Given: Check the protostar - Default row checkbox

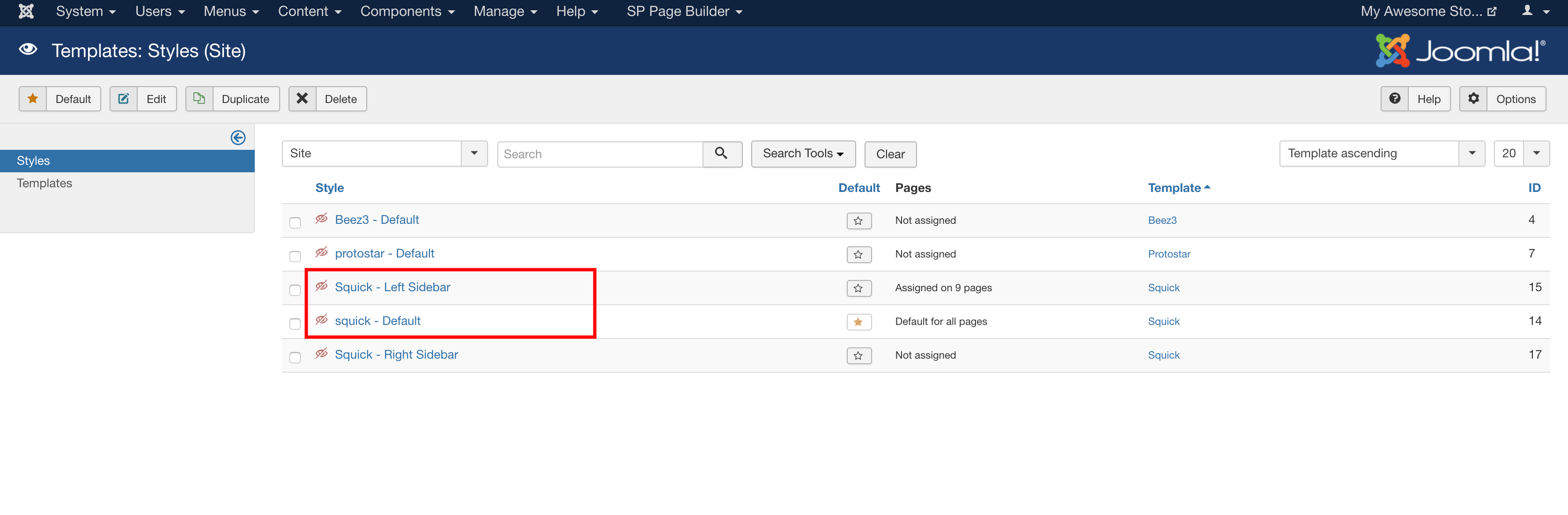Looking at the screenshot, I should (295, 256).
